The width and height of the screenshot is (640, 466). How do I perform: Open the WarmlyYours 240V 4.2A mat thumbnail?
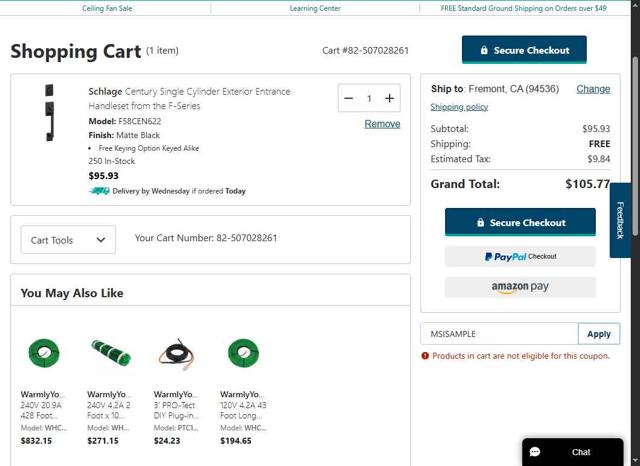tap(111, 353)
